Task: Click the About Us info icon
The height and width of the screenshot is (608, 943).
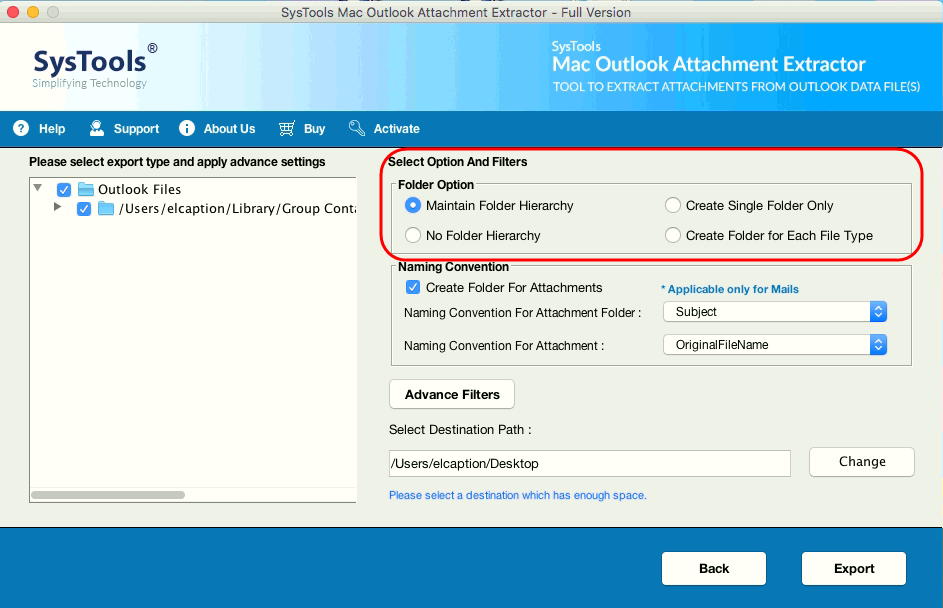Action: pos(187,128)
